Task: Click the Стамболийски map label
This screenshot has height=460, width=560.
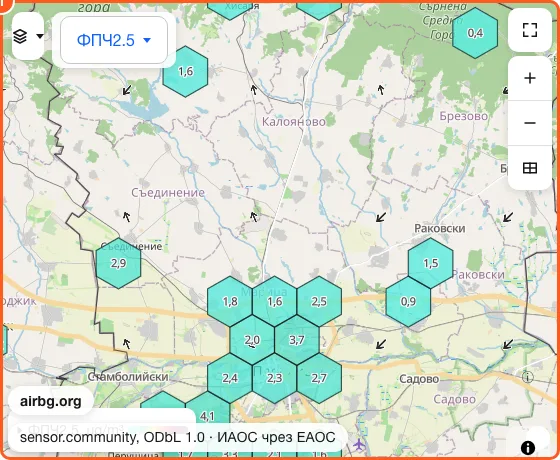Action: coord(128,377)
